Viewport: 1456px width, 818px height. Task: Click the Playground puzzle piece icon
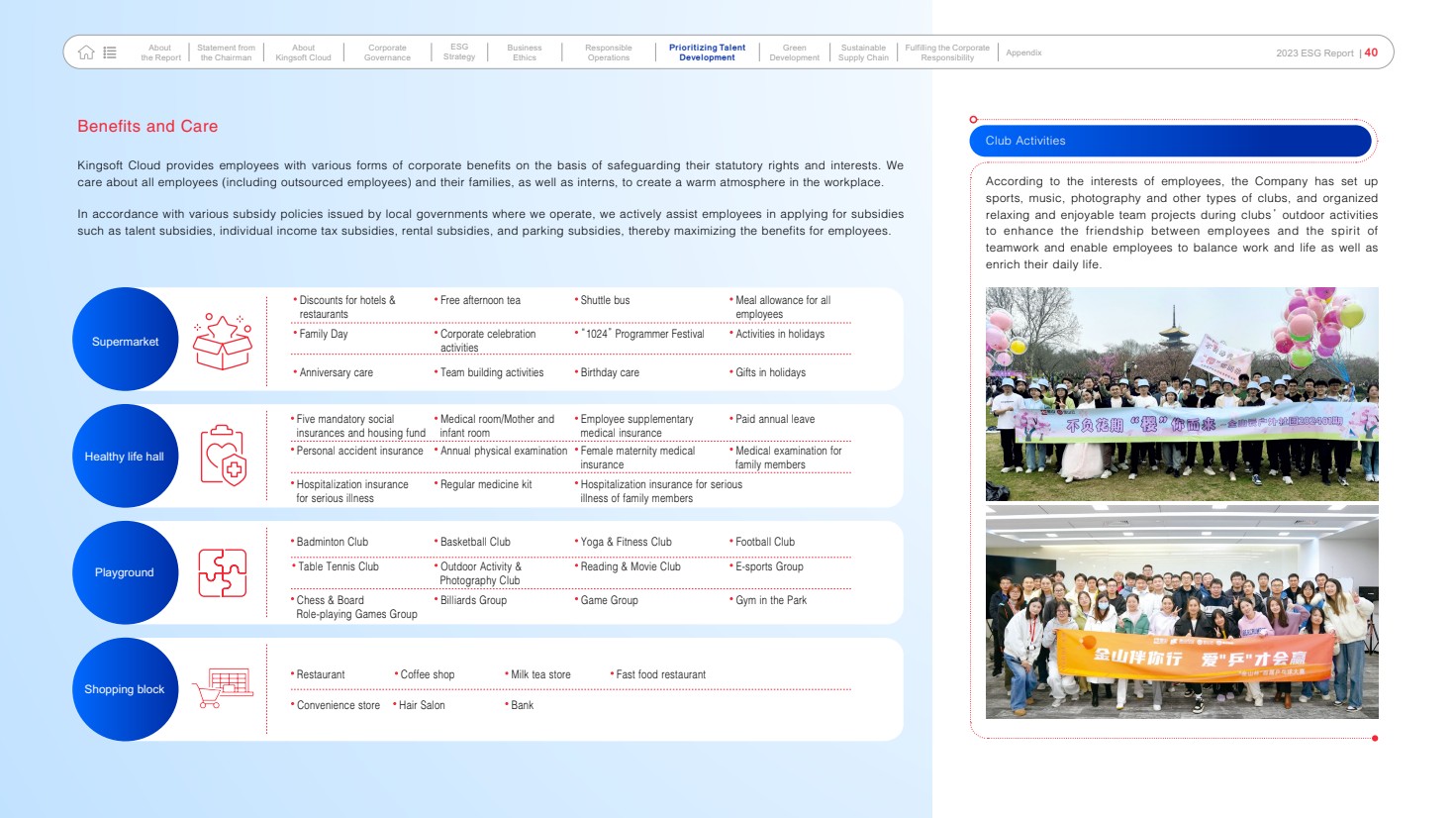click(223, 572)
